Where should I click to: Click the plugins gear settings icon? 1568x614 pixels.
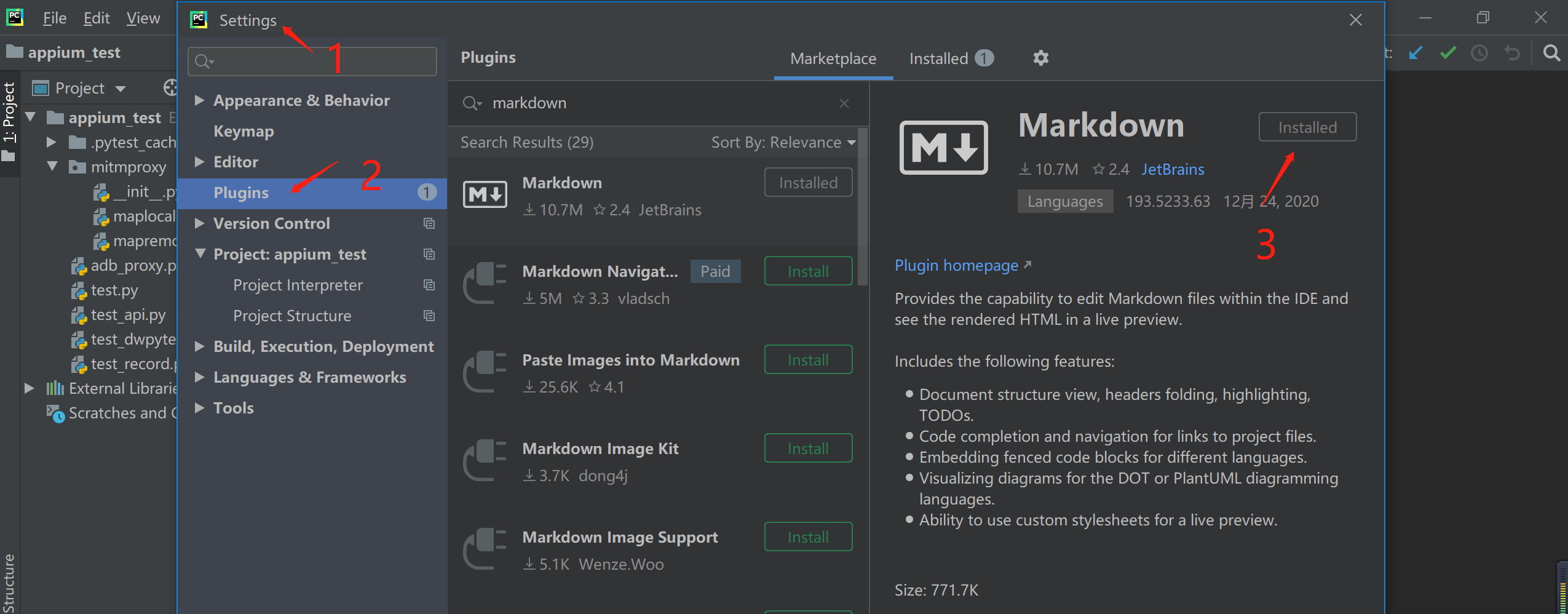tap(1040, 58)
